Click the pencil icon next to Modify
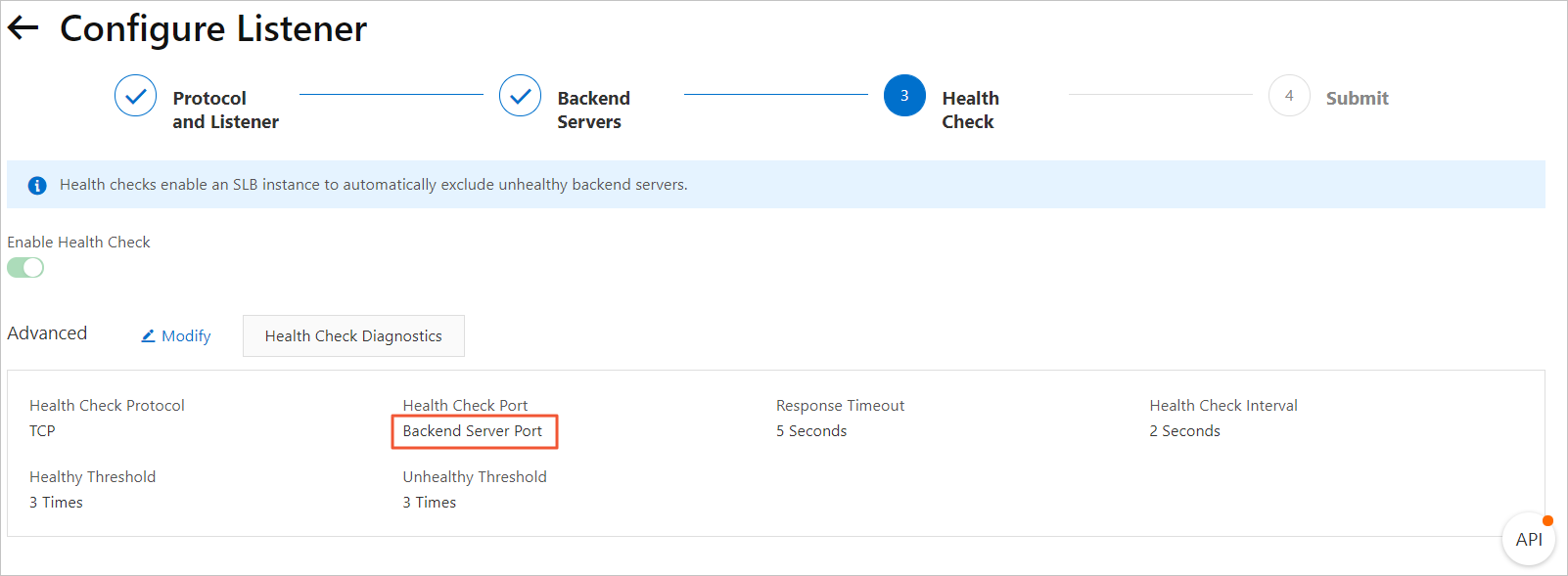This screenshot has height=576, width=1568. point(148,335)
